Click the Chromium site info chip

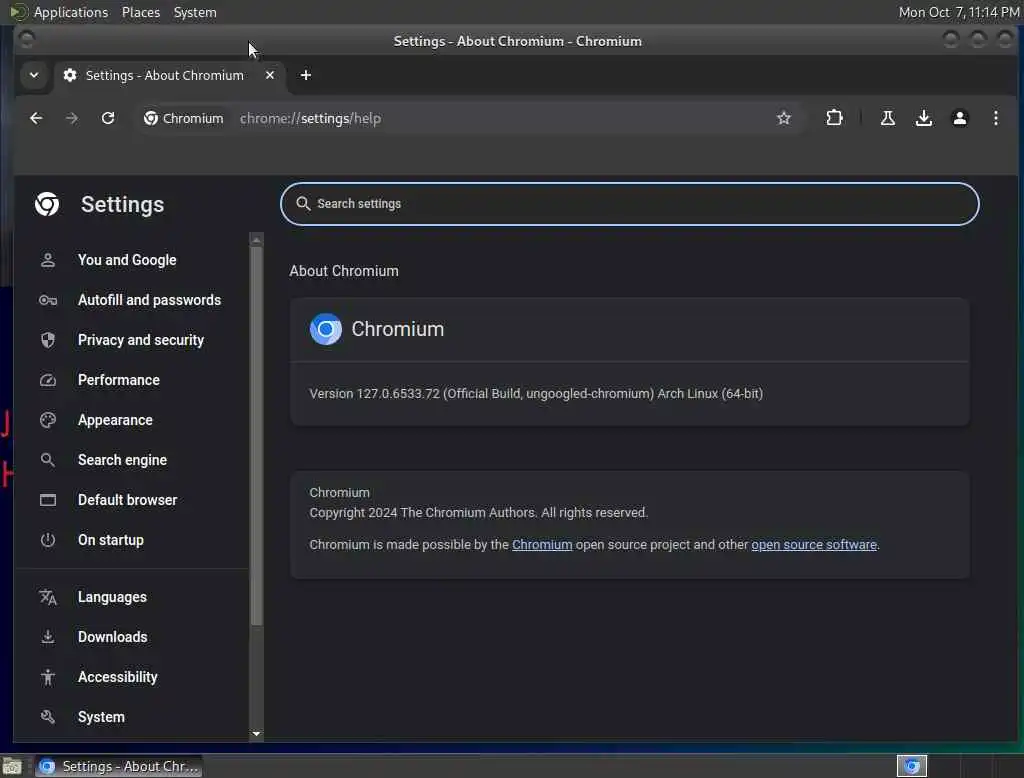point(184,118)
